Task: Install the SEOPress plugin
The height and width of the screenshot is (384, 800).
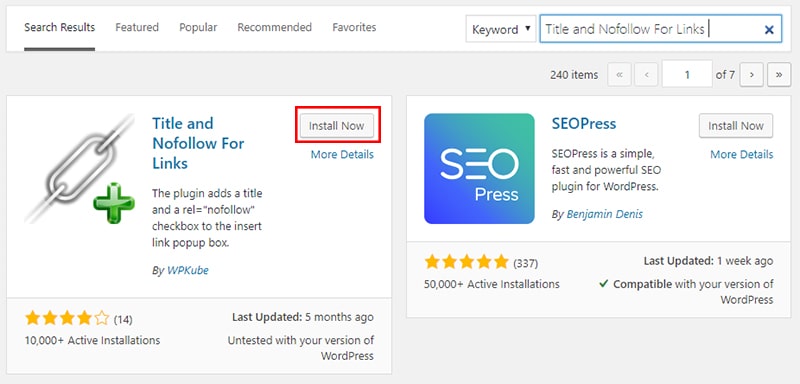Action: click(736, 125)
